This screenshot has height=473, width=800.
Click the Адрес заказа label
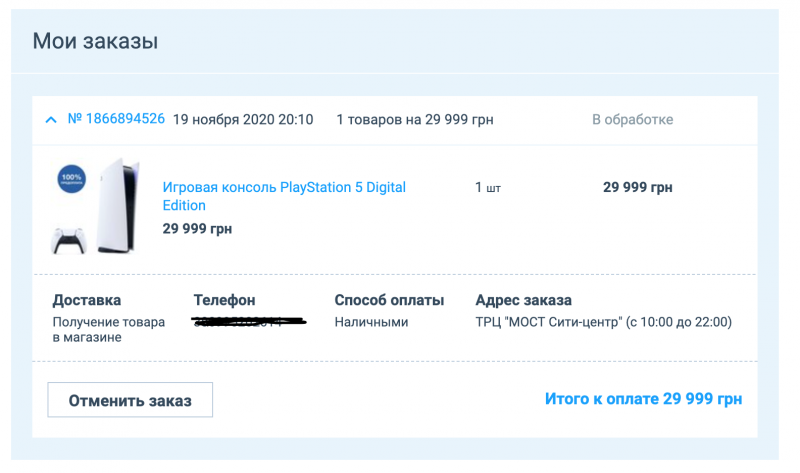pyautogui.click(x=524, y=300)
